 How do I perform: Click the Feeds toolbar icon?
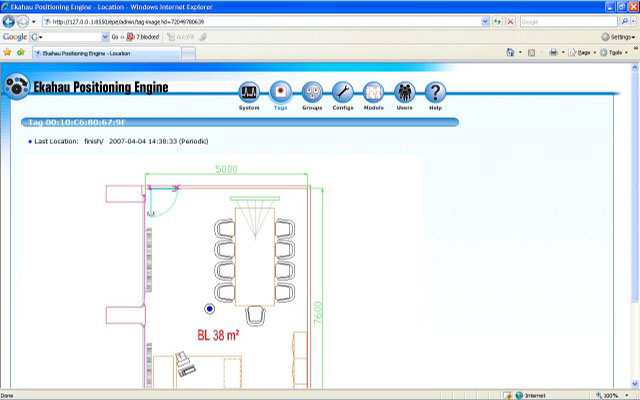tap(531, 53)
